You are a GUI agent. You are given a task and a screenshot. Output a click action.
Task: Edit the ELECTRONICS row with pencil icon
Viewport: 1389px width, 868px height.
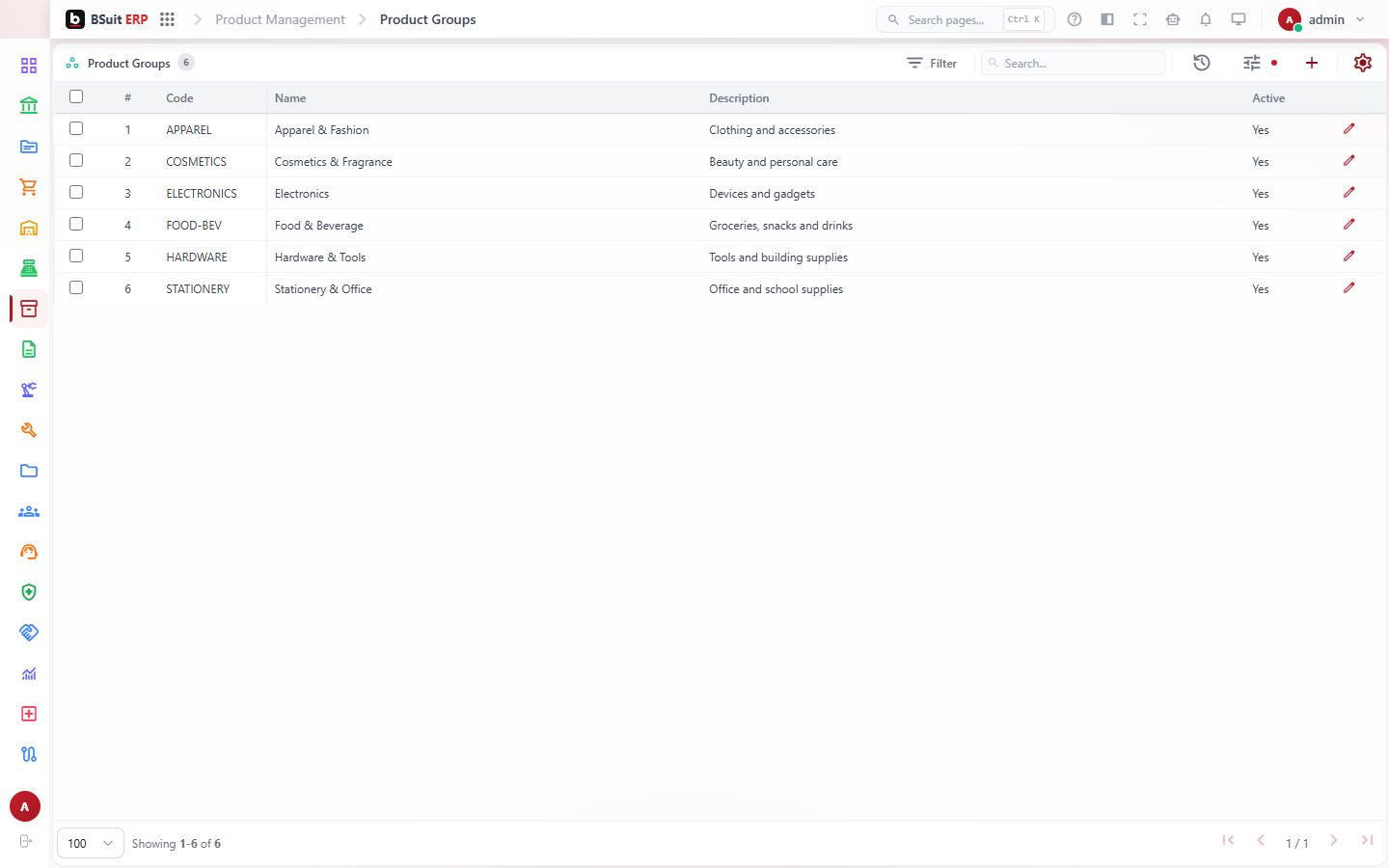1349,192
